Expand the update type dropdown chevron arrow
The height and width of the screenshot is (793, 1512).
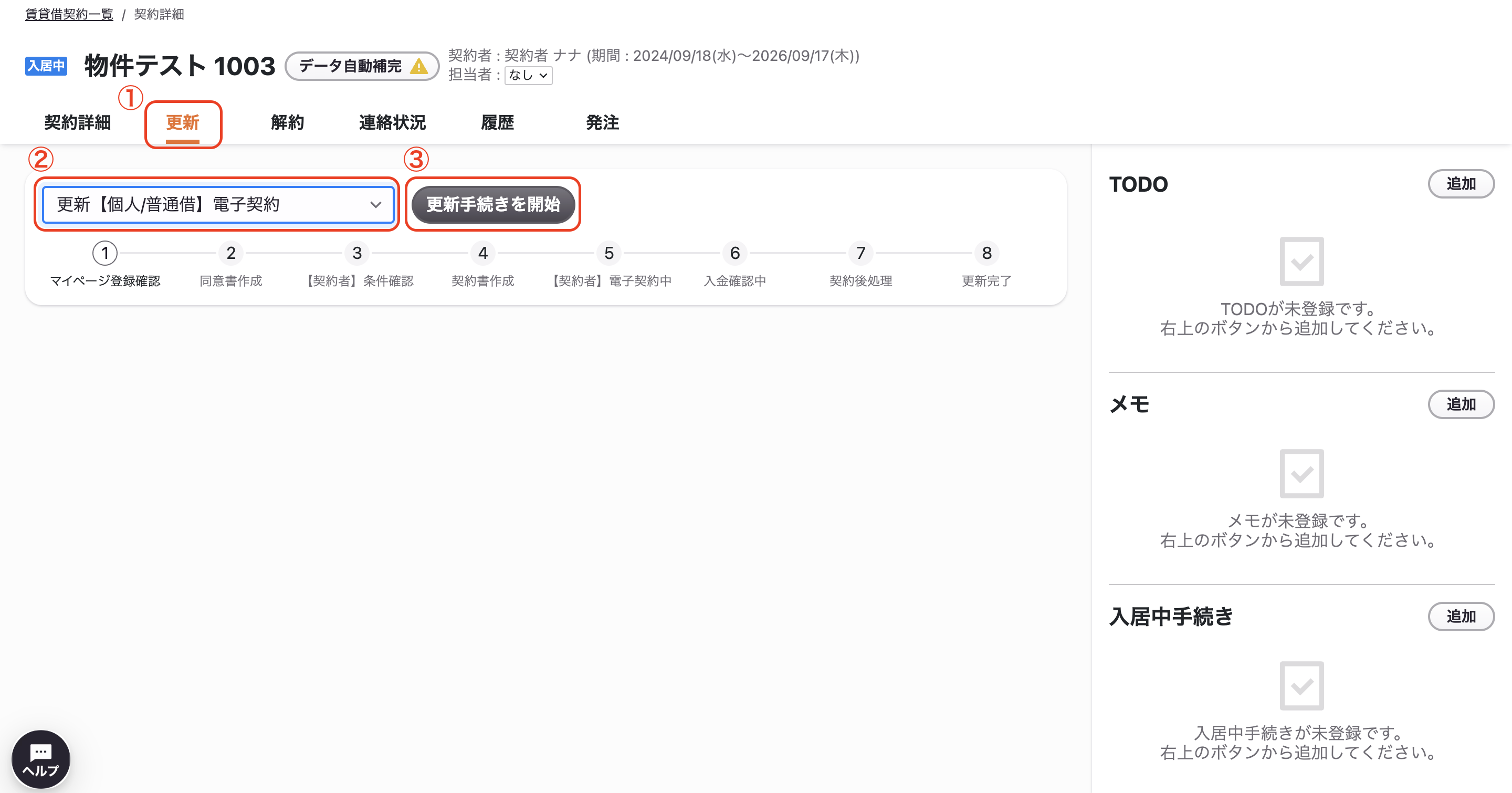[x=376, y=205]
